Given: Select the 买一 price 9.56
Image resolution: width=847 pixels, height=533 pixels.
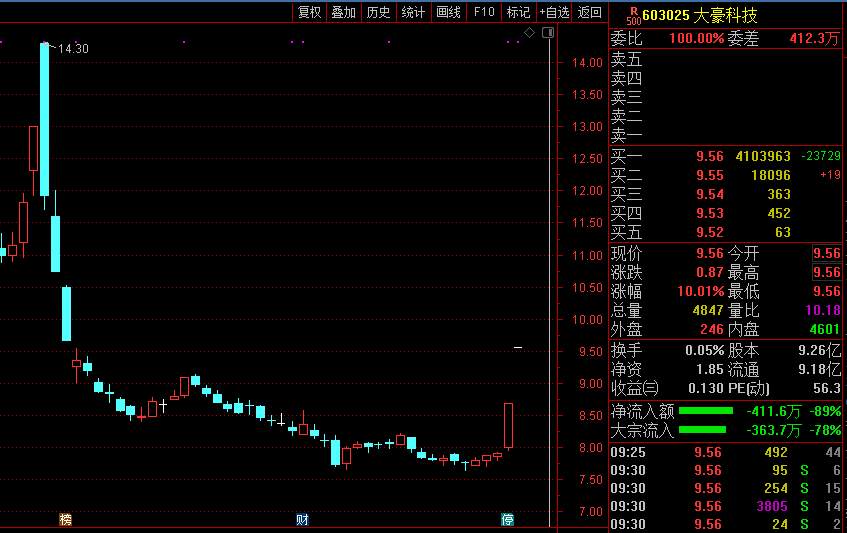Looking at the screenshot, I should tap(709, 157).
